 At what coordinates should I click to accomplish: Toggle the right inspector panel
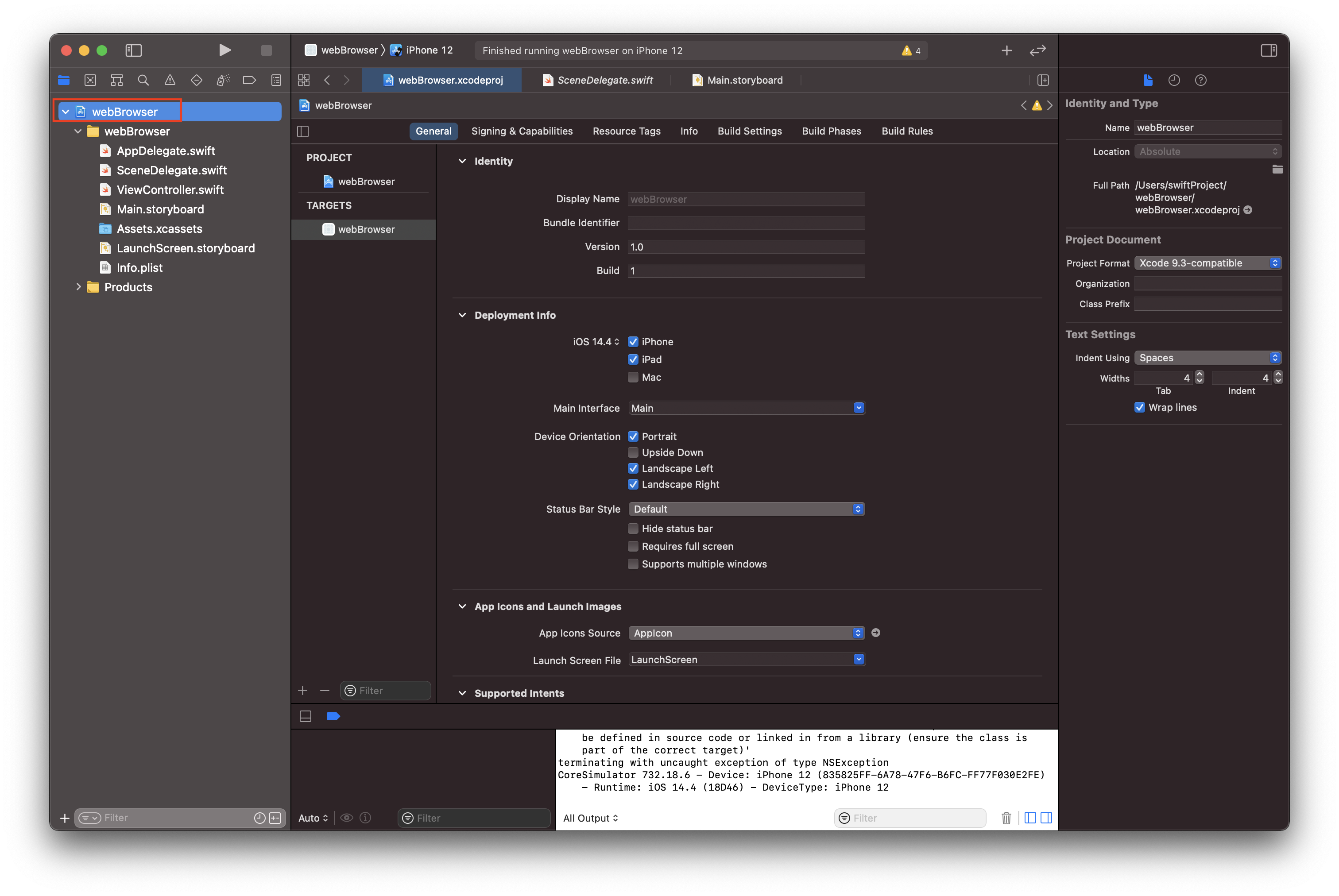click(1269, 50)
